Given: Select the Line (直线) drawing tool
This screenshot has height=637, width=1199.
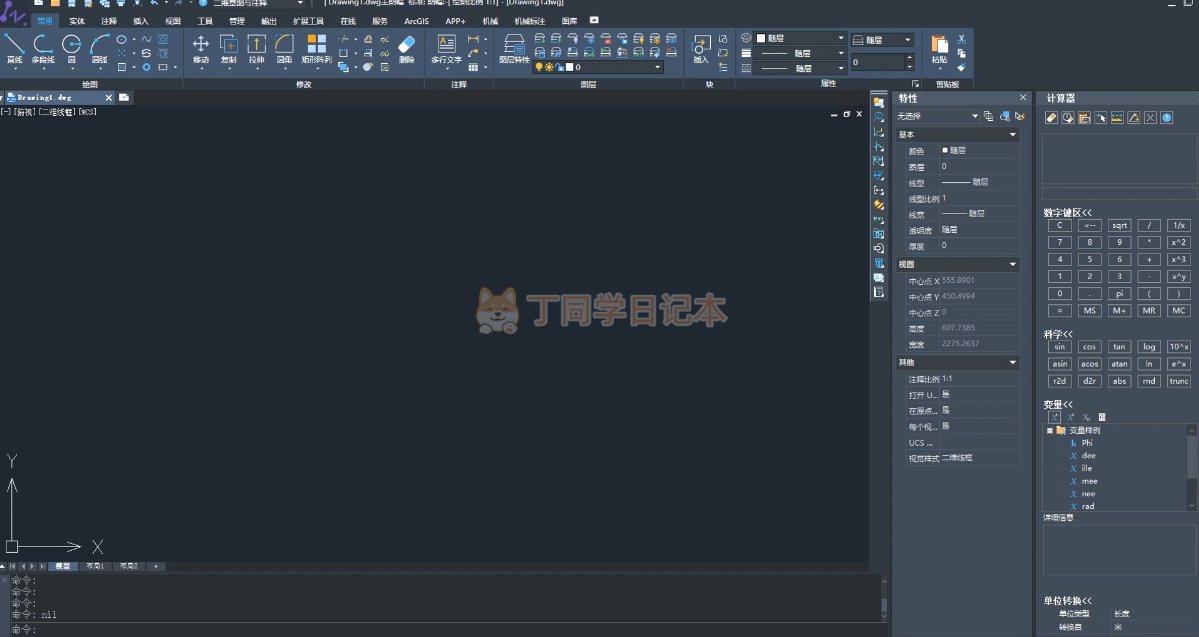Looking at the screenshot, I should pos(14,48).
